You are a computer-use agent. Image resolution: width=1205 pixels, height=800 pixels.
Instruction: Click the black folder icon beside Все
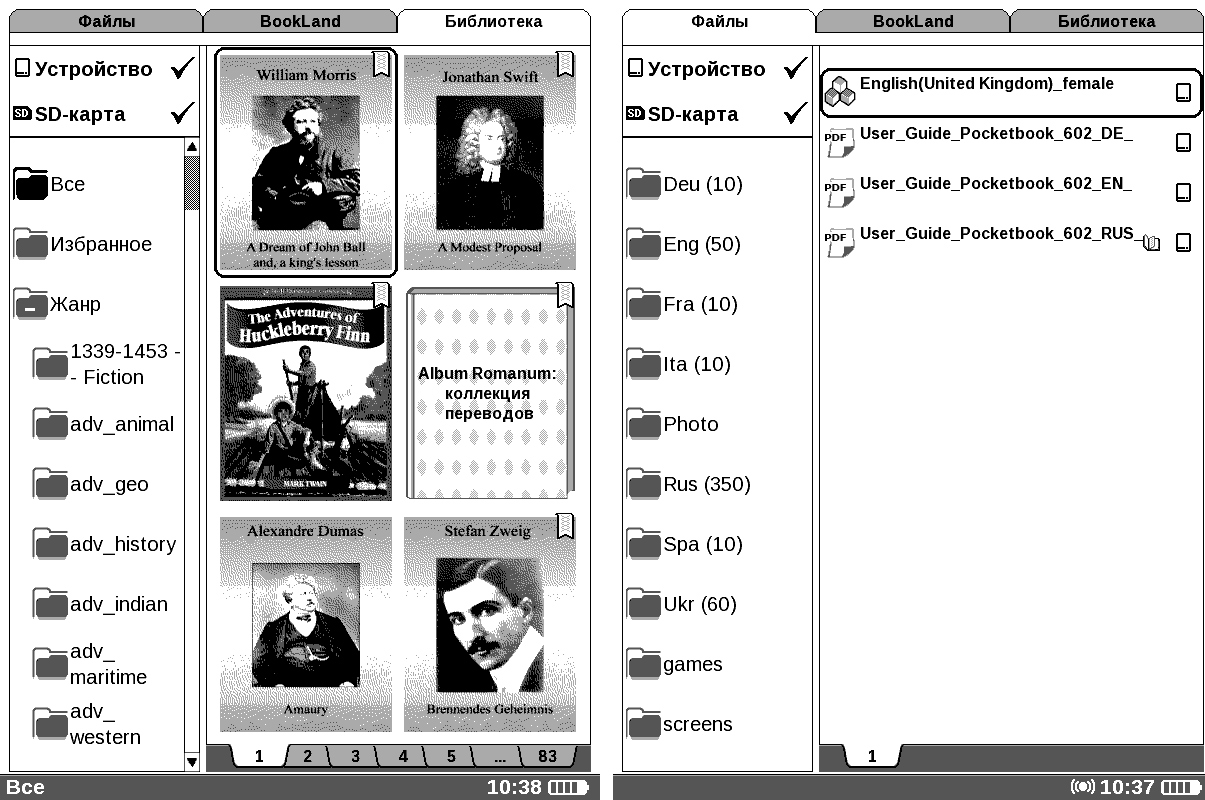click(31, 185)
